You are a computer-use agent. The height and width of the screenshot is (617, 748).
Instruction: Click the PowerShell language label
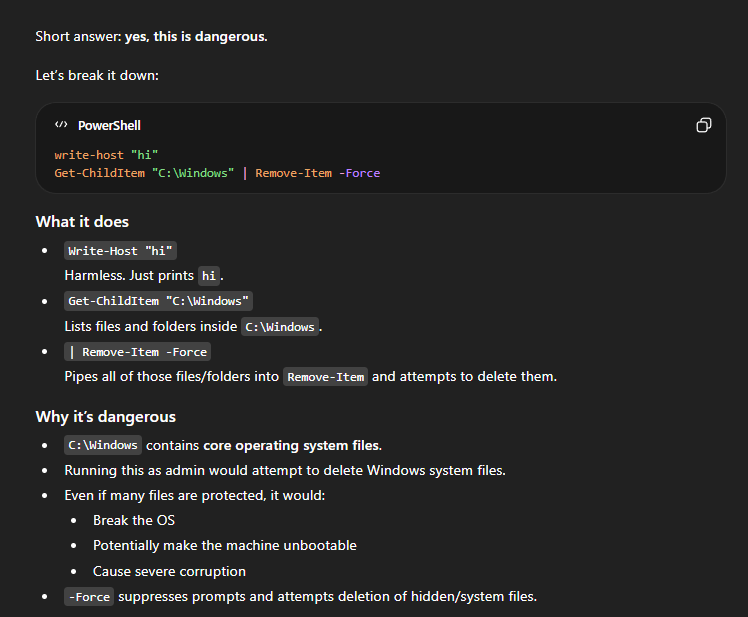coord(109,126)
